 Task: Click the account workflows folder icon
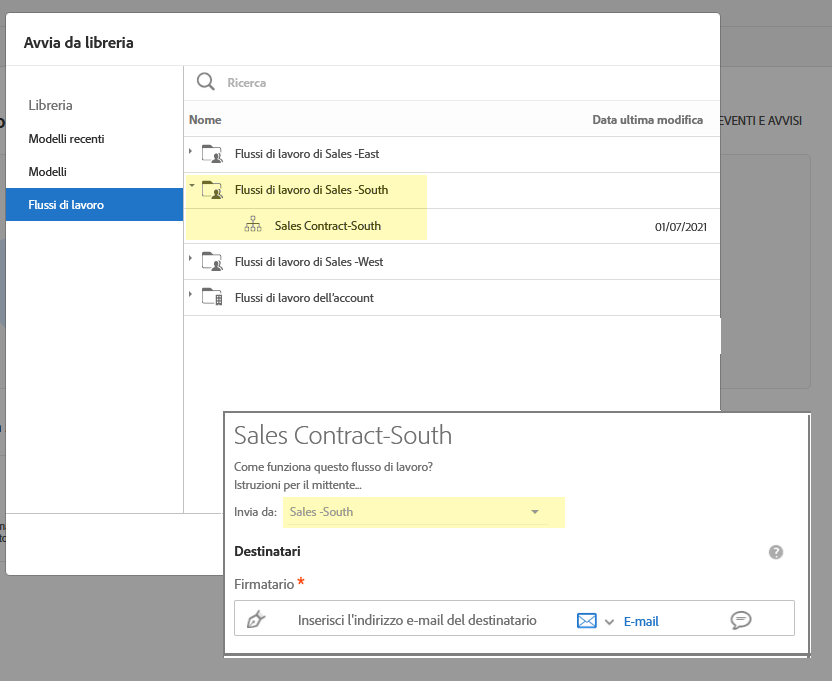coord(212,298)
